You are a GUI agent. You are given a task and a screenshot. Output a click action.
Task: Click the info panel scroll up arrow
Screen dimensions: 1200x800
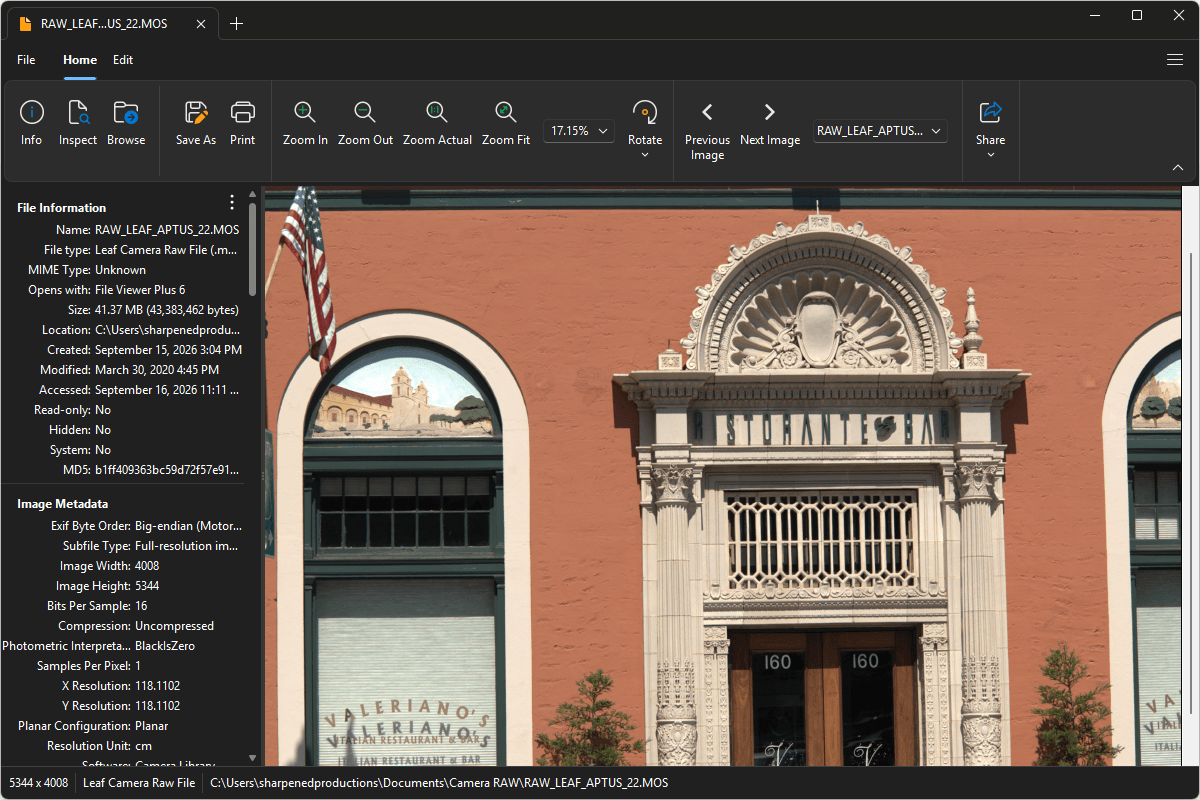(253, 195)
